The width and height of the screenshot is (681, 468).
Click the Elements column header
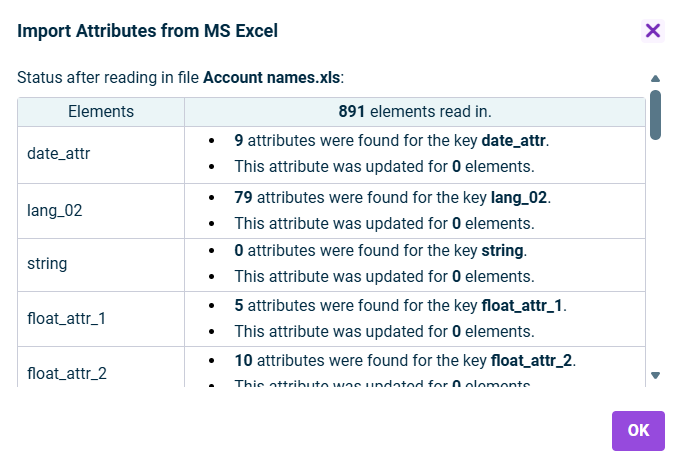[x=101, y=112]
